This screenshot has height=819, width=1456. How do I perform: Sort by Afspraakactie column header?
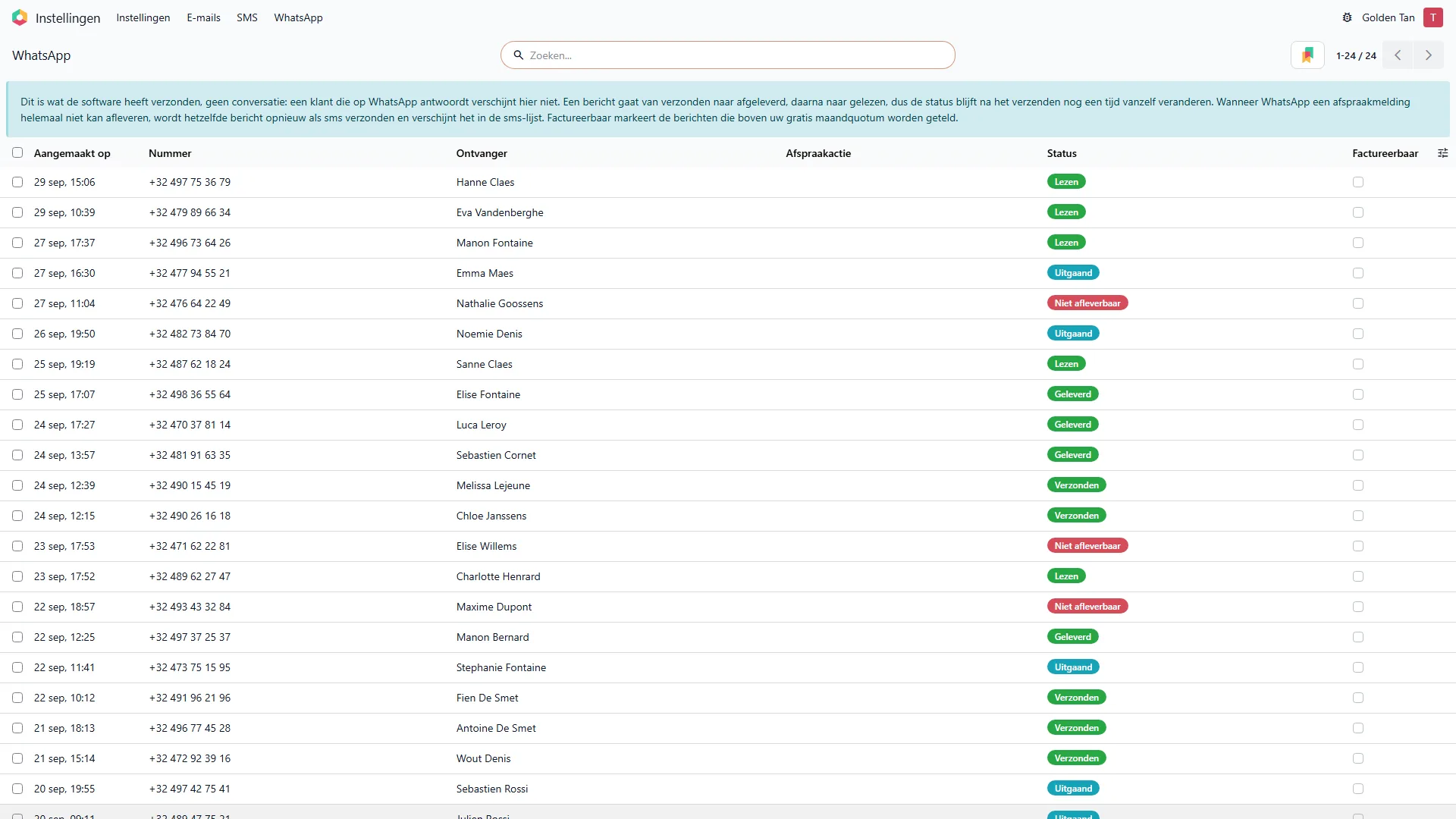click(x=818, y=153)
